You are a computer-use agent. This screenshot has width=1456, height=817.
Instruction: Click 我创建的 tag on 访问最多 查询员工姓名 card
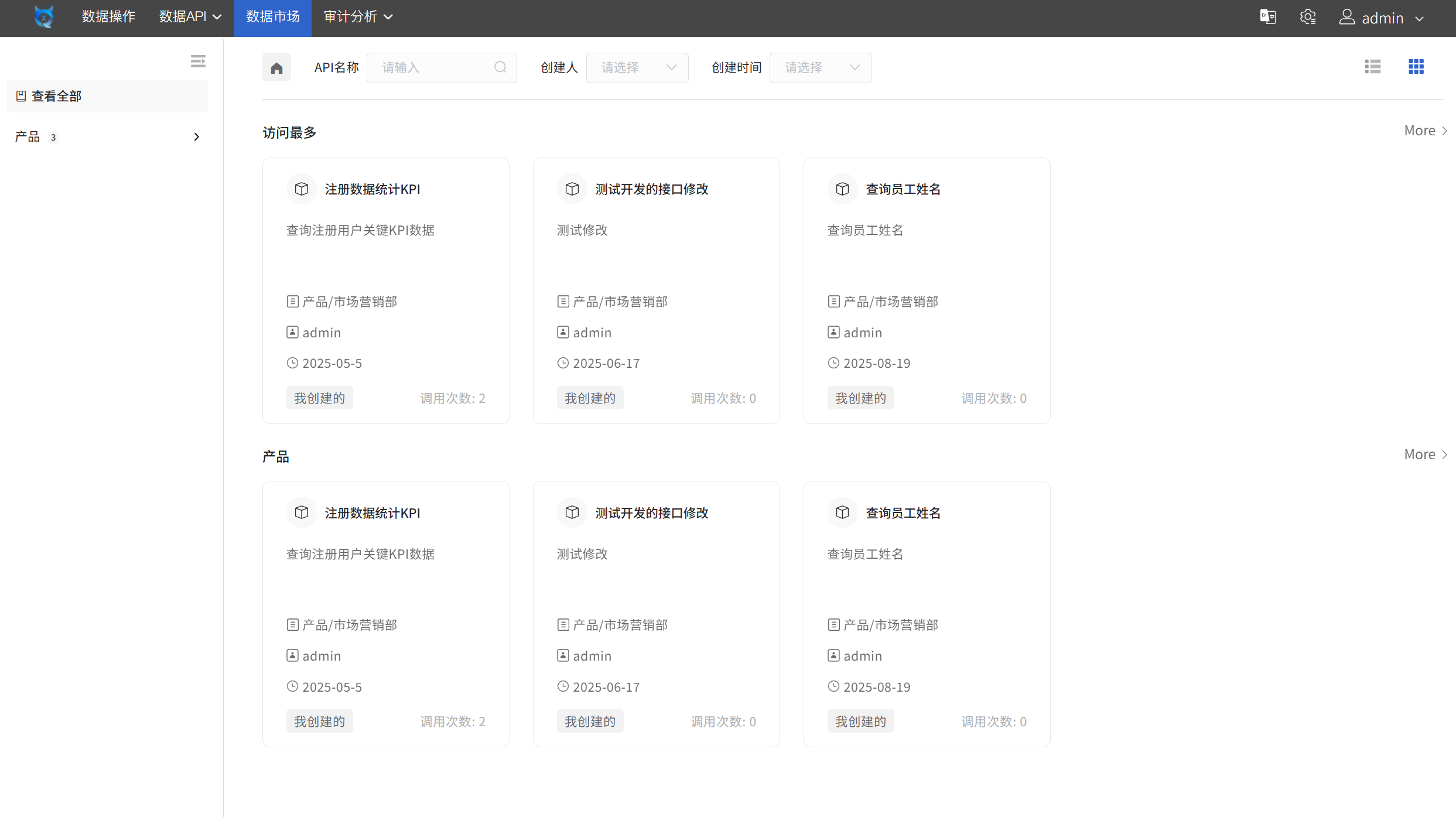[x=861, y=398]
